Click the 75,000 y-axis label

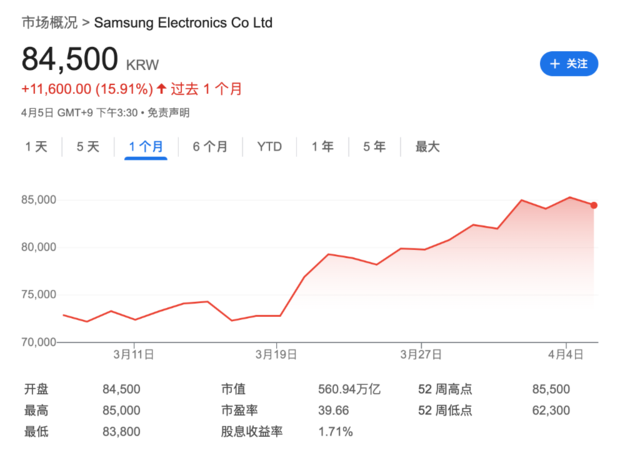click(39, 294)
